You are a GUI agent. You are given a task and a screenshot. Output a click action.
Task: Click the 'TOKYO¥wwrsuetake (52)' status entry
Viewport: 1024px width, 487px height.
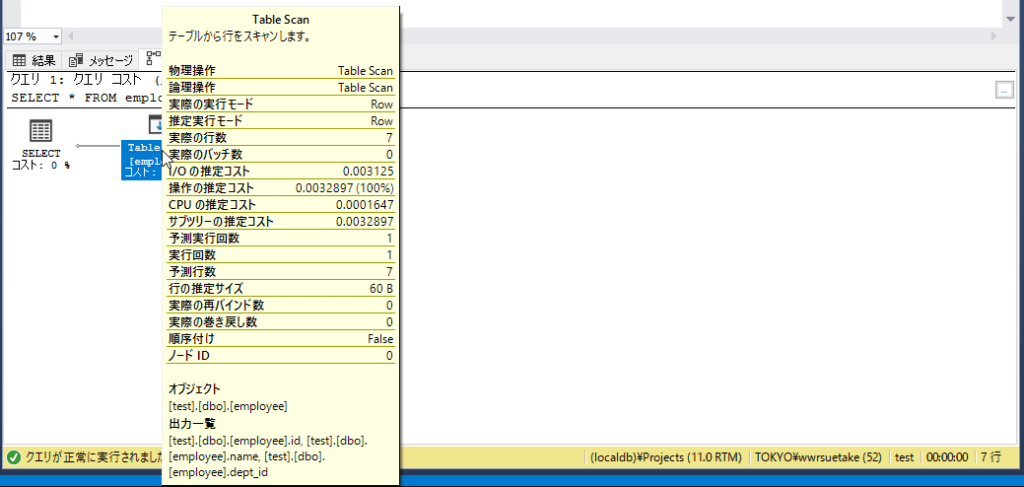[818, 458]
